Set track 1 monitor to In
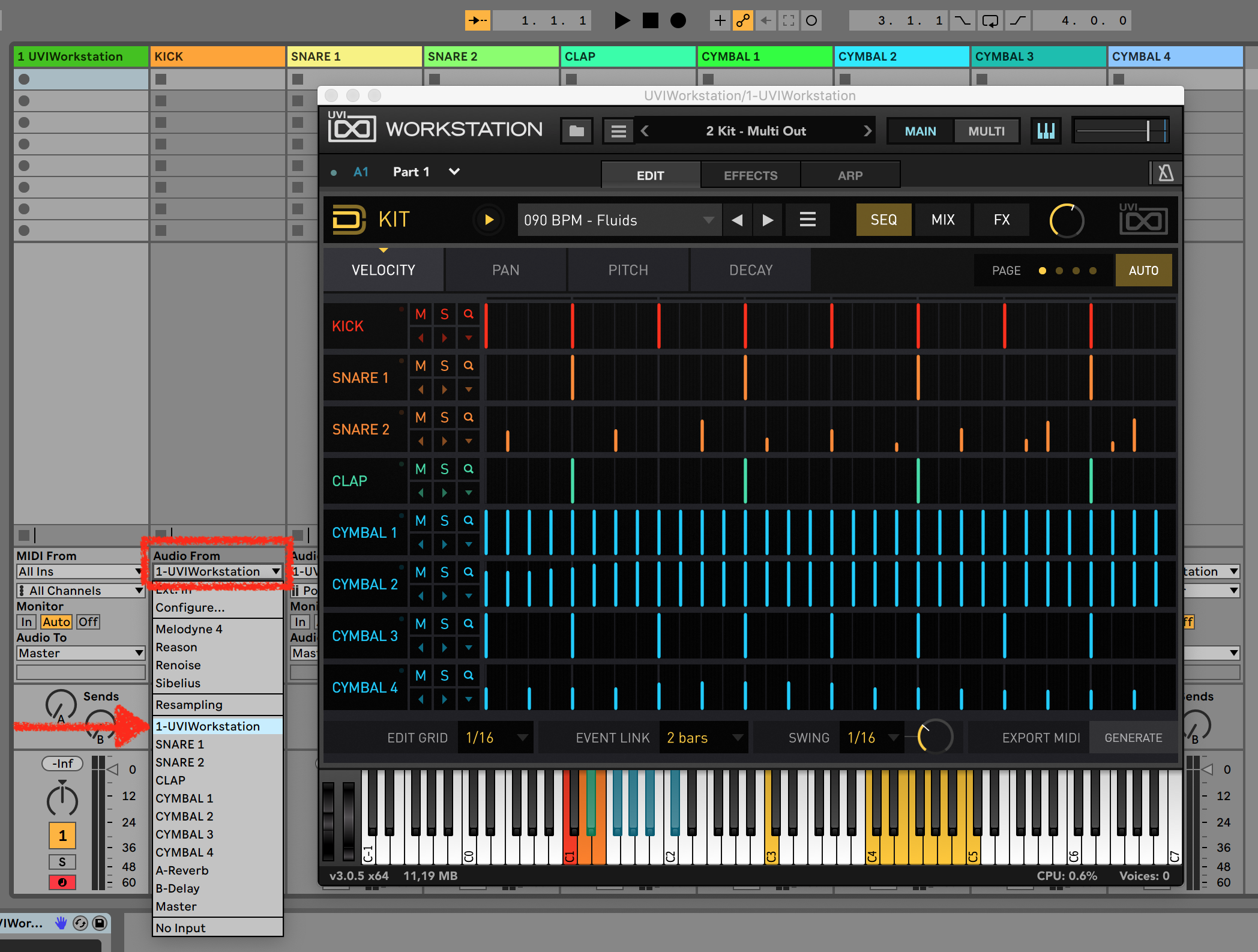Screen dimensions: 1258x952 pyautogui.click(x=26, y=622)
